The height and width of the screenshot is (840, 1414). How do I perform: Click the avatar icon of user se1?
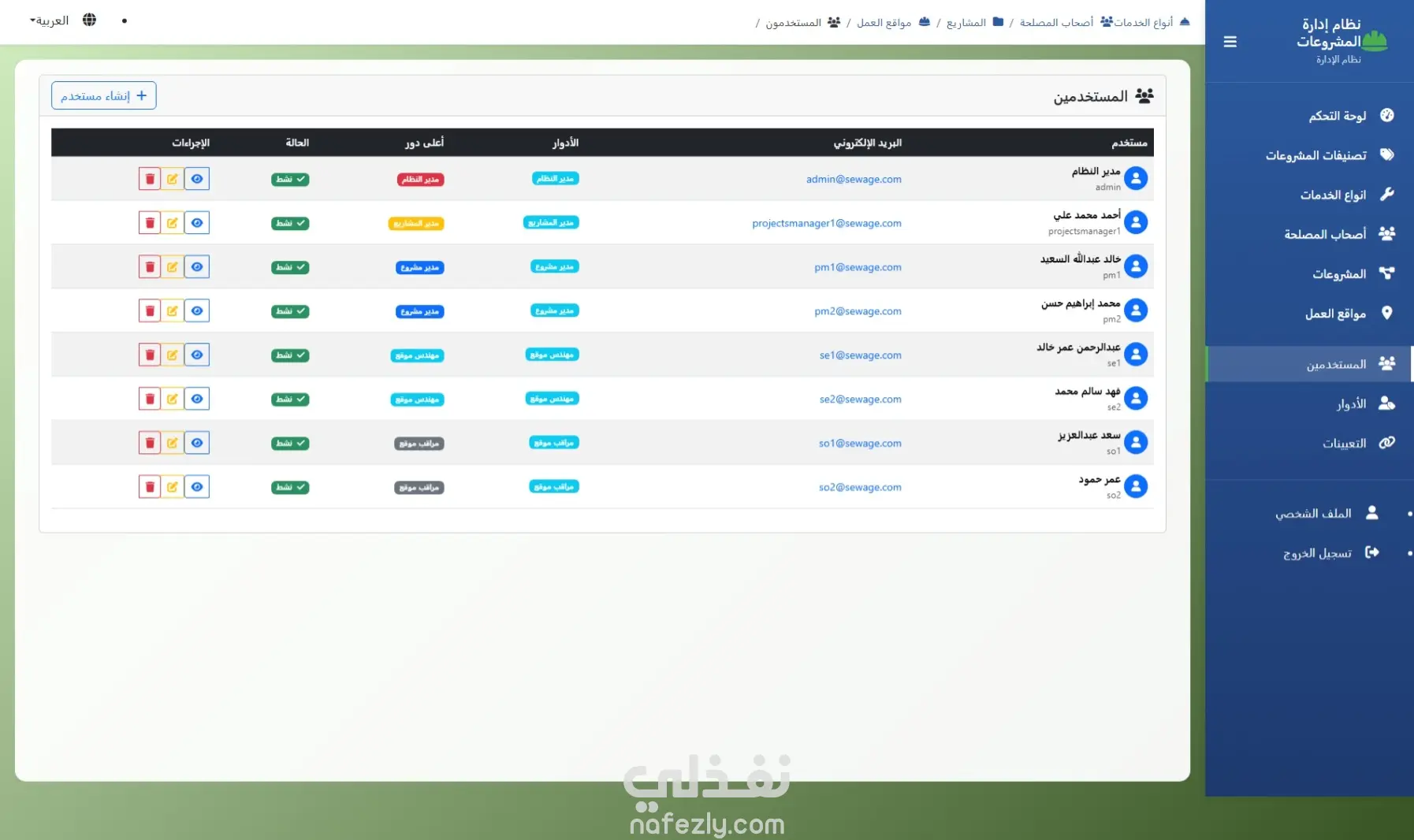click(1136, 355)
